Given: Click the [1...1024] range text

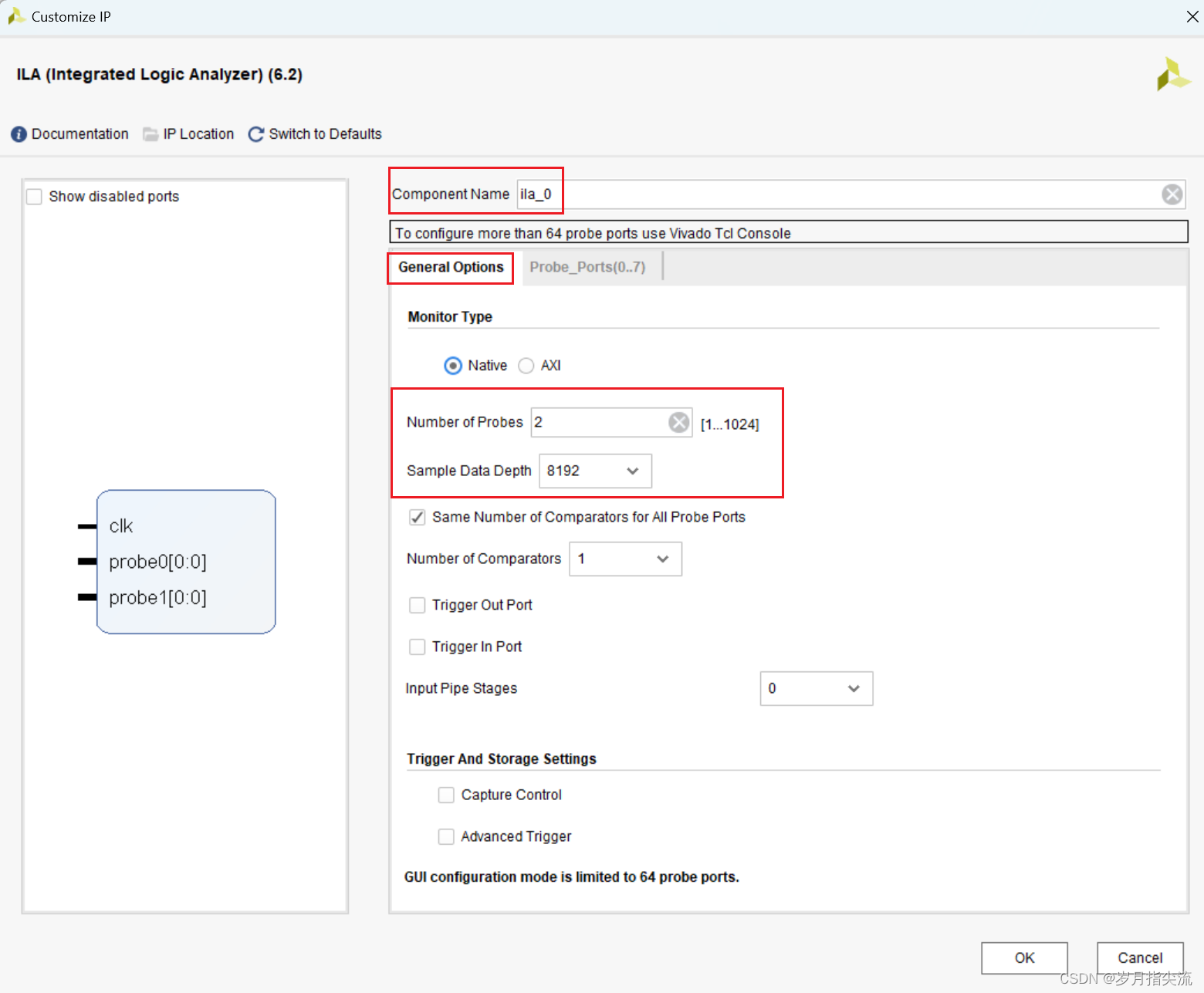Looking at the screenshot, I should 729,424.
